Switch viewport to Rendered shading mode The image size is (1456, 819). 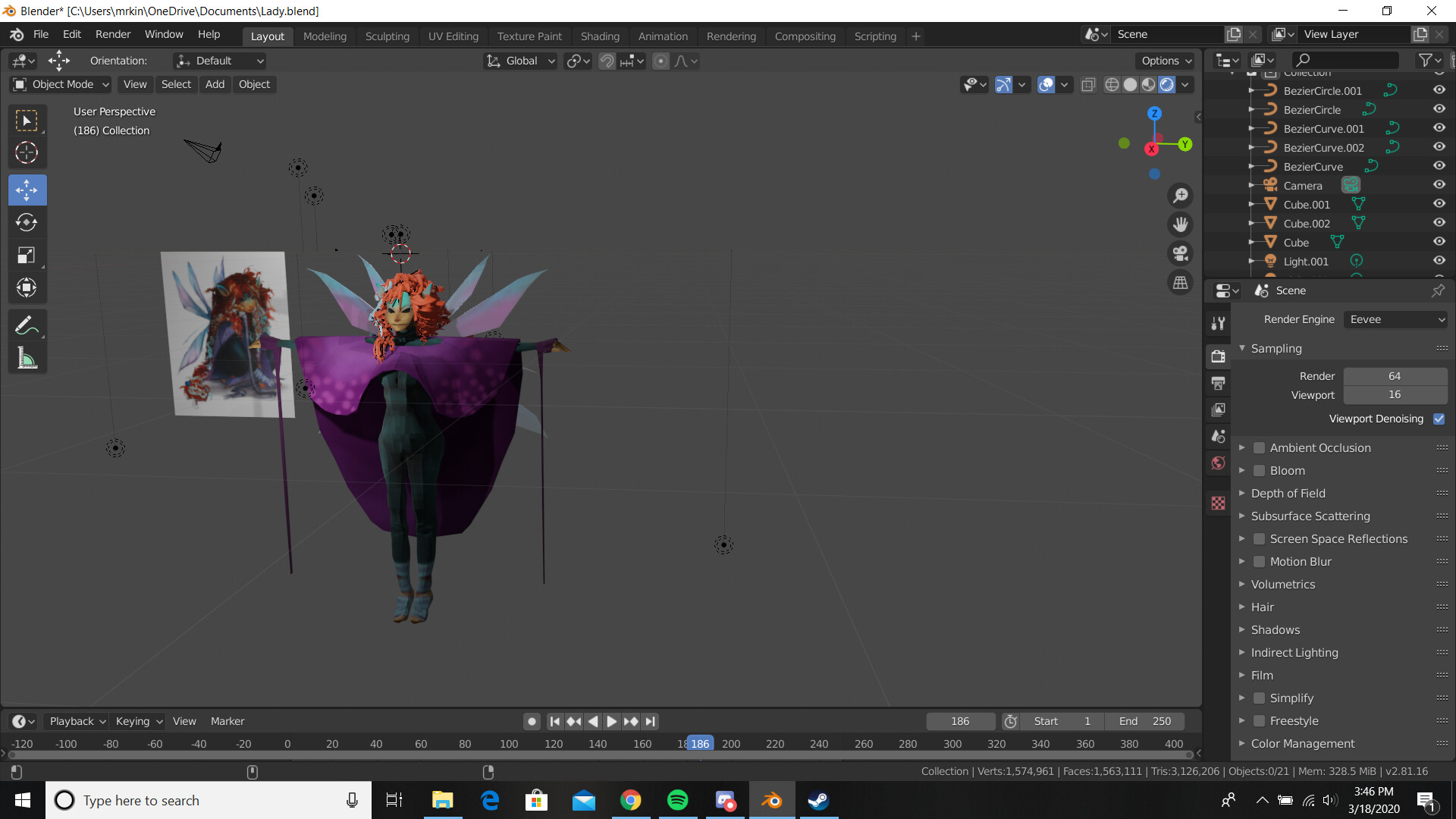click(x=1166, y=84)
